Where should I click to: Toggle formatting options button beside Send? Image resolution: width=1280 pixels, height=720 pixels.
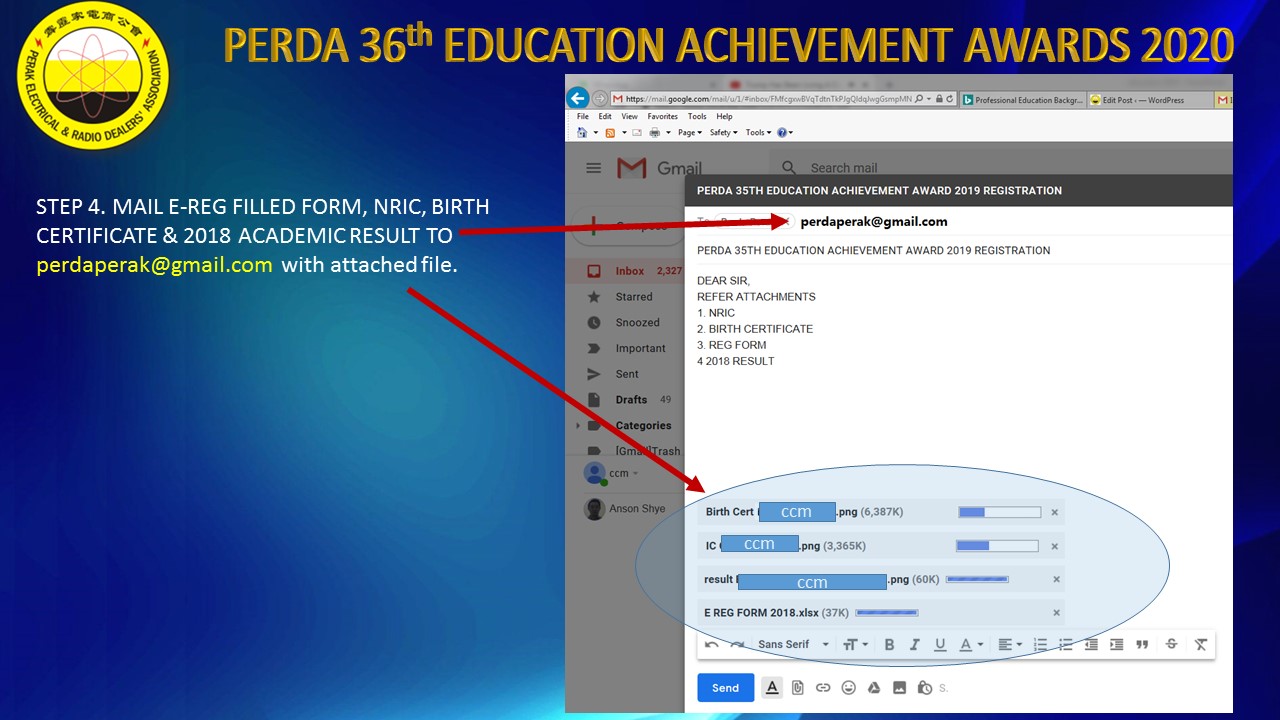tap(772, 688)
